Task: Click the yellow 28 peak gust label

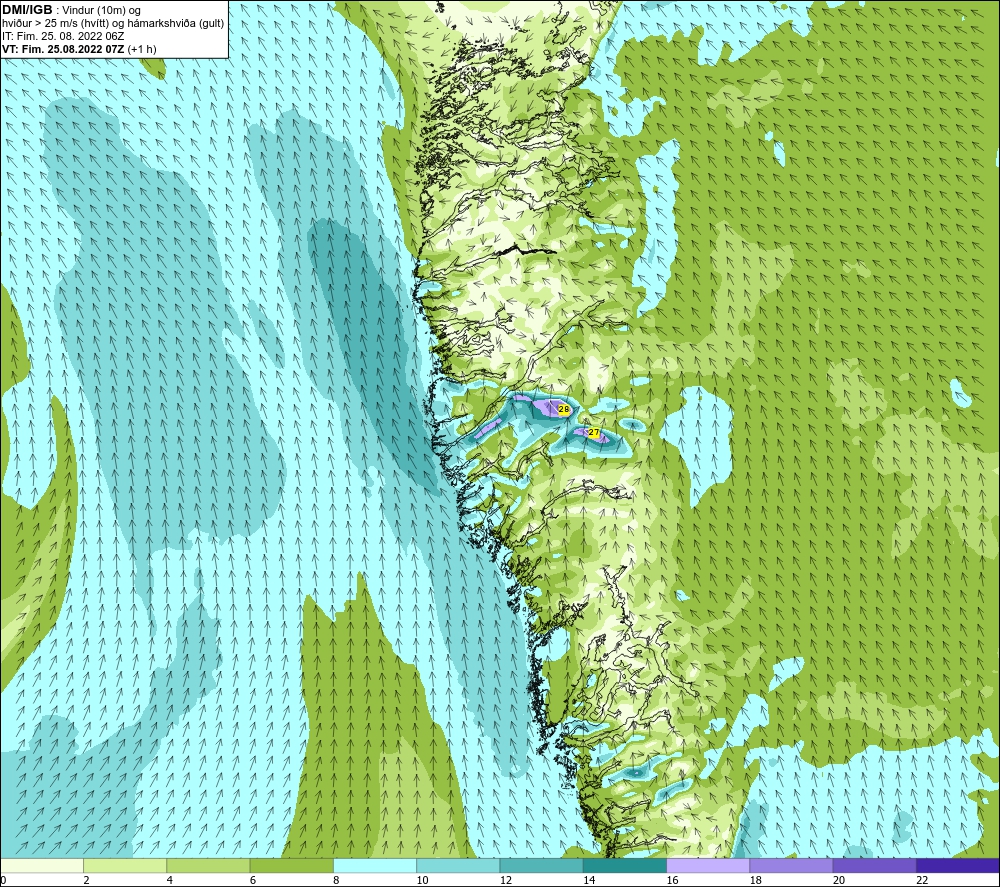Action: point(564,409)
